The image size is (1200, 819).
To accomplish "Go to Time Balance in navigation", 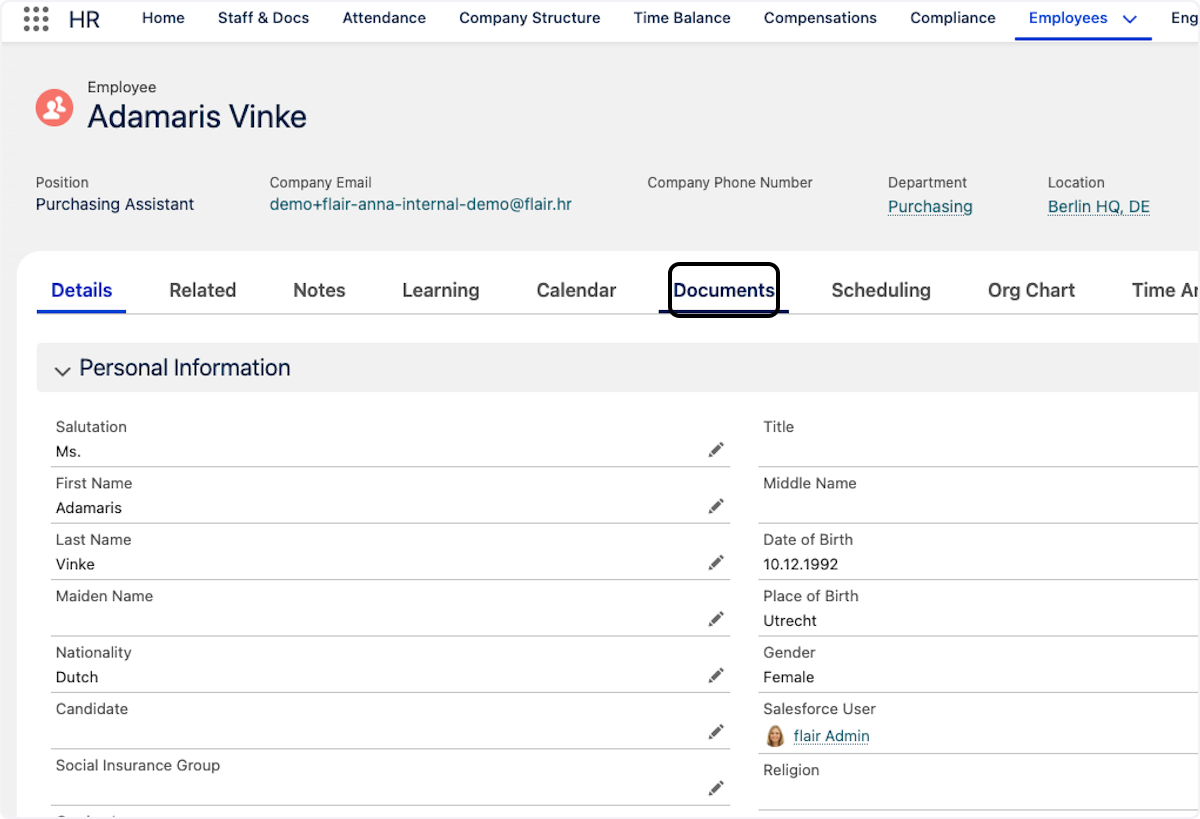I will click(x=682, y=18).
